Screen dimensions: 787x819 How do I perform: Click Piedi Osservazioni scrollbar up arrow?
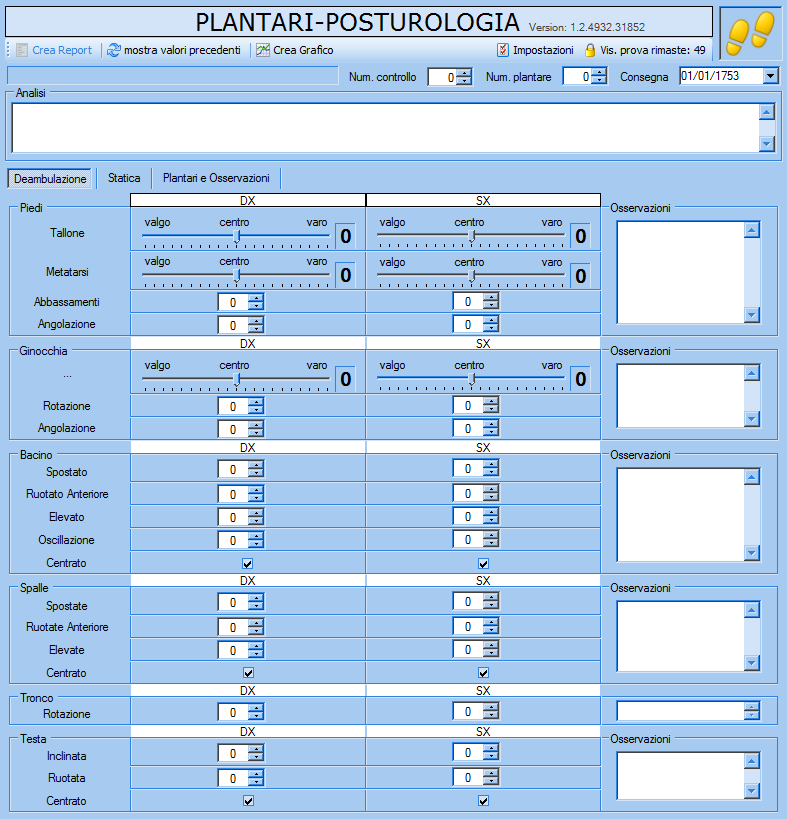click(x=751, y=230)
